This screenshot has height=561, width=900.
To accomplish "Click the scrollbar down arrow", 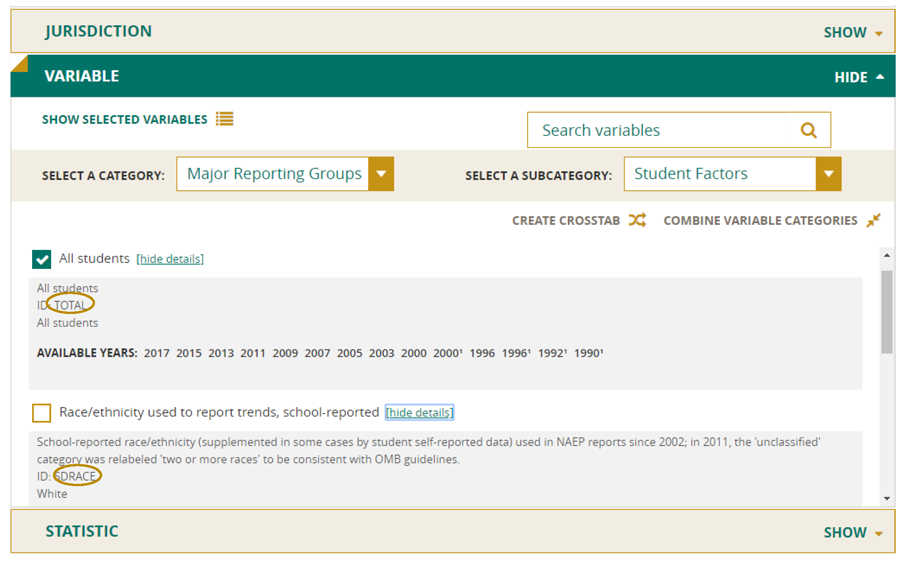I will pyautogui.click(x=887, y=498).
